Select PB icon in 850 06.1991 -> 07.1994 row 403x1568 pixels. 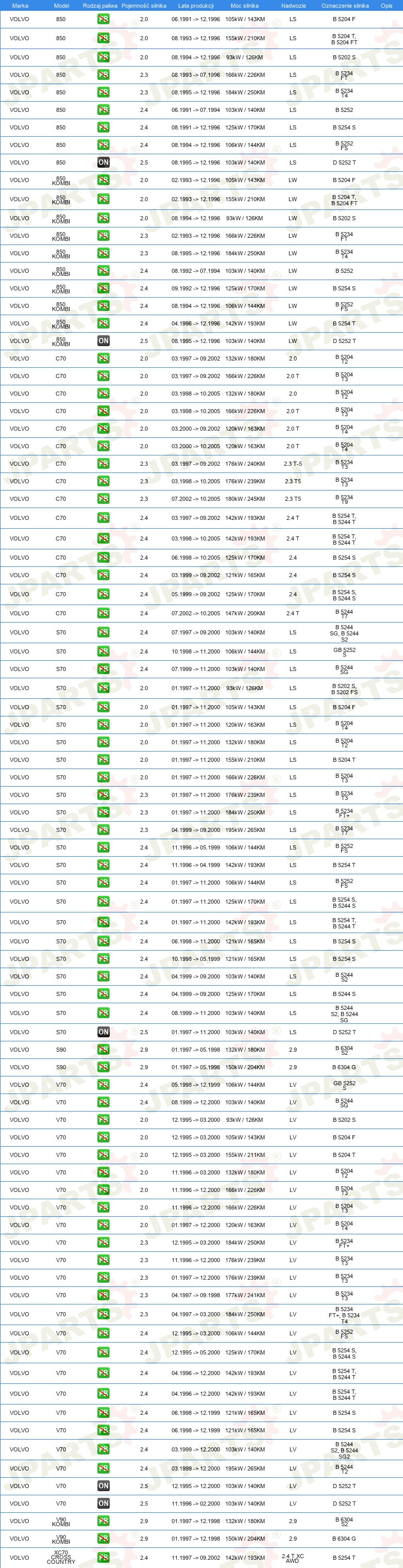click(104, 110)
